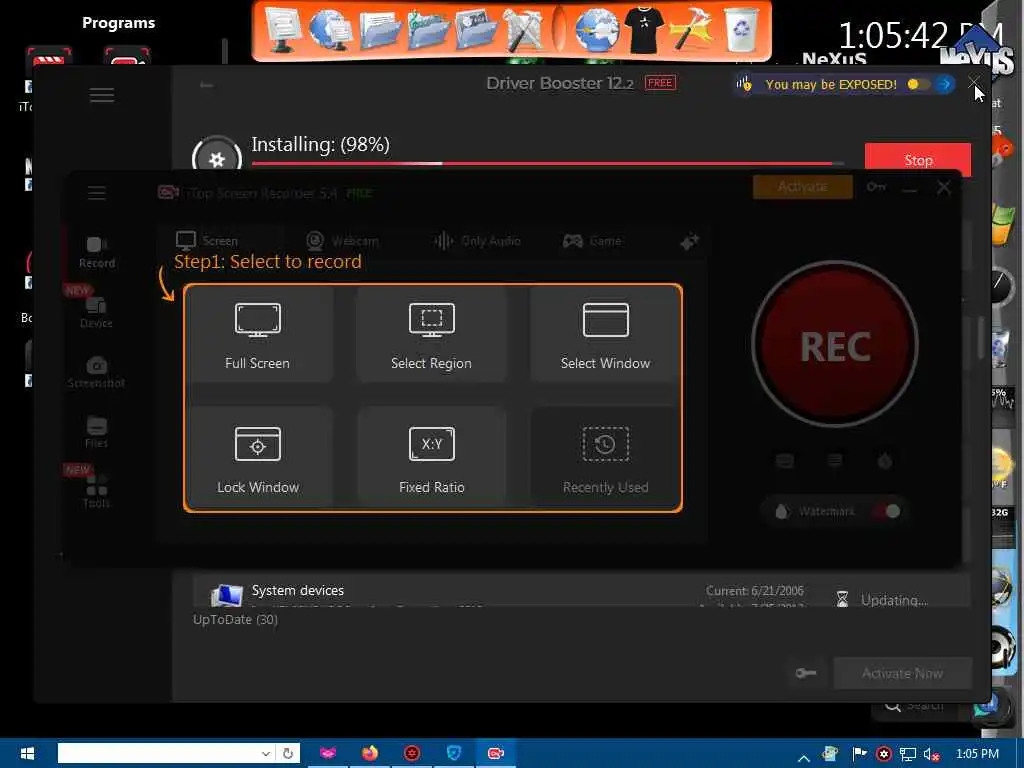The height and width of the screenshot is (768, 1024).
Task: Click the muted volume tray icon
Action: click(931, 754)
